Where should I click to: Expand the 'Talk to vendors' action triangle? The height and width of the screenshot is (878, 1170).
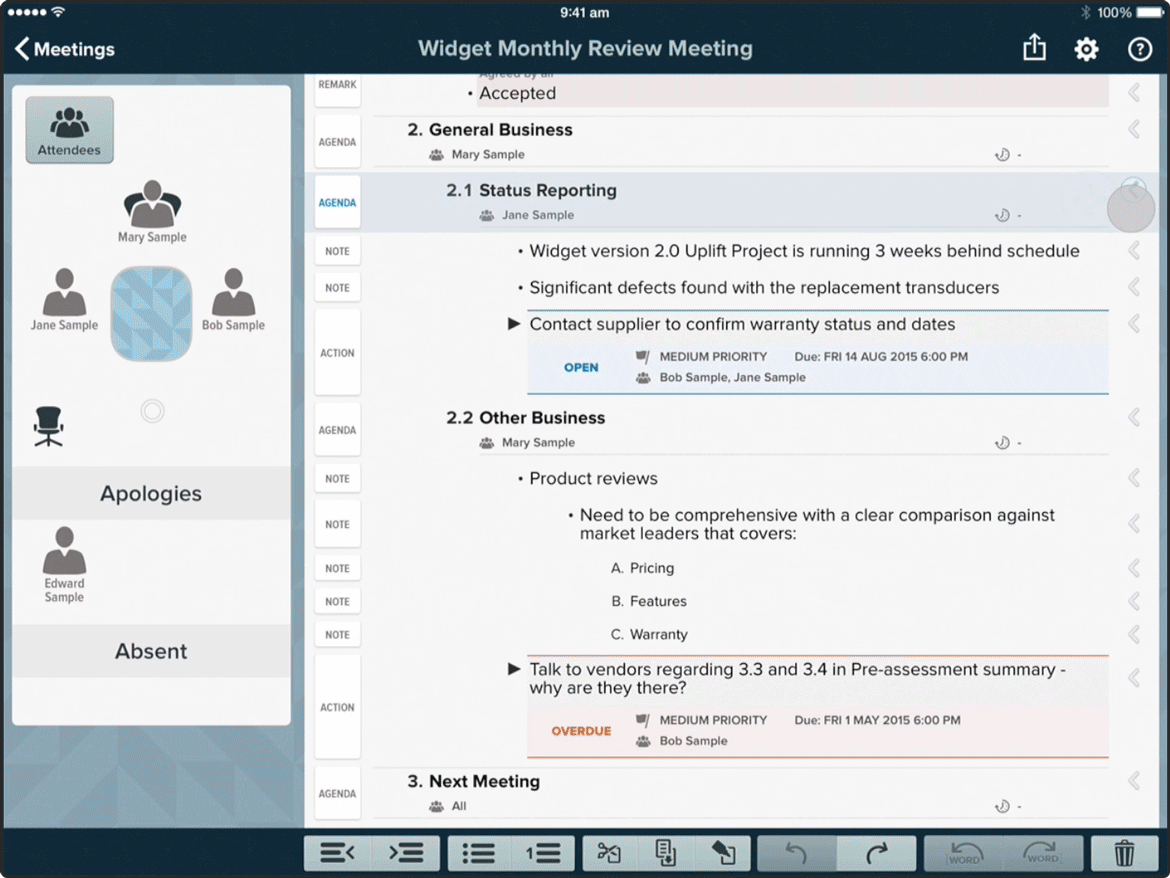pyautogui.click(x=514, y=669)
